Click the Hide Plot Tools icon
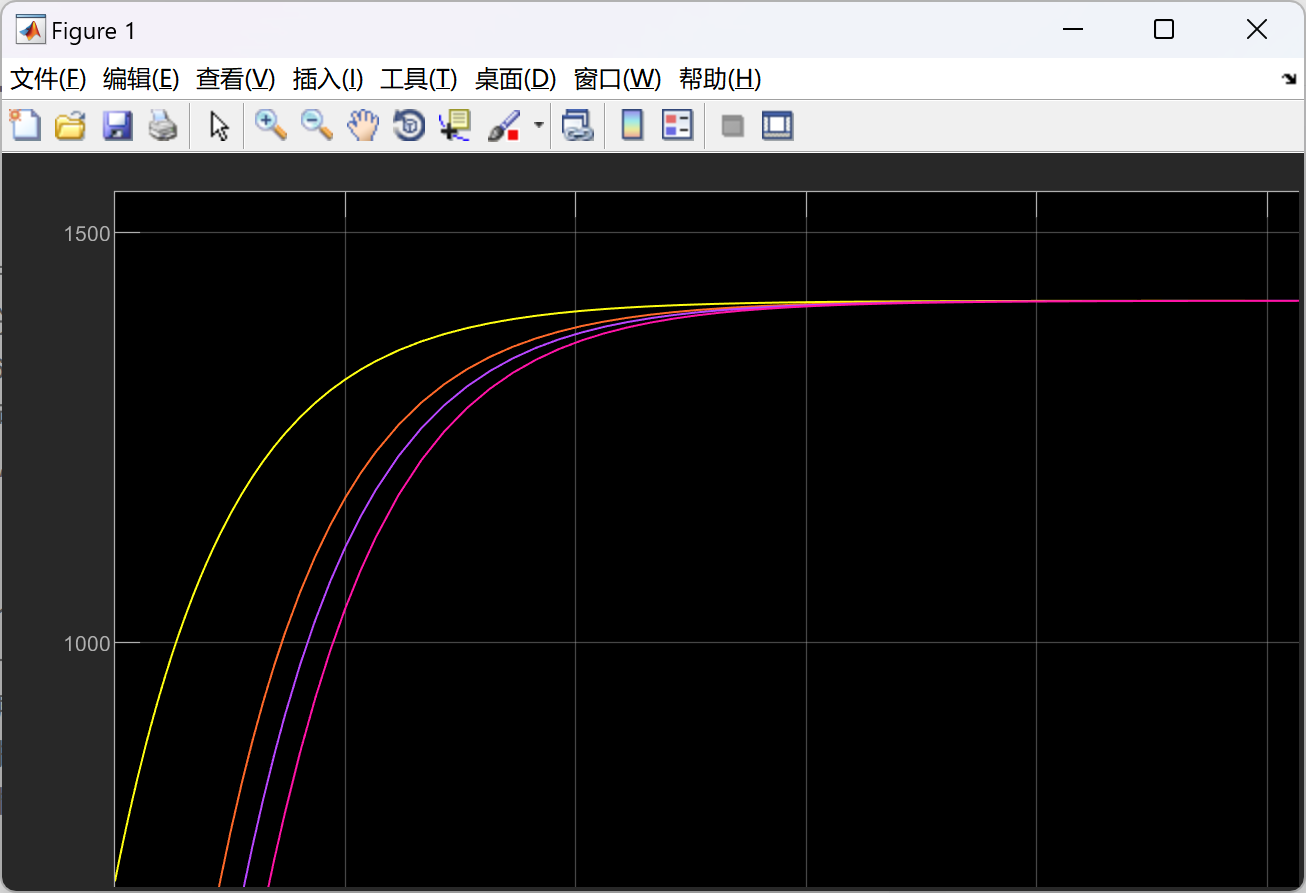The width and height of the screenshot is (1306, 893). (733, 125)
